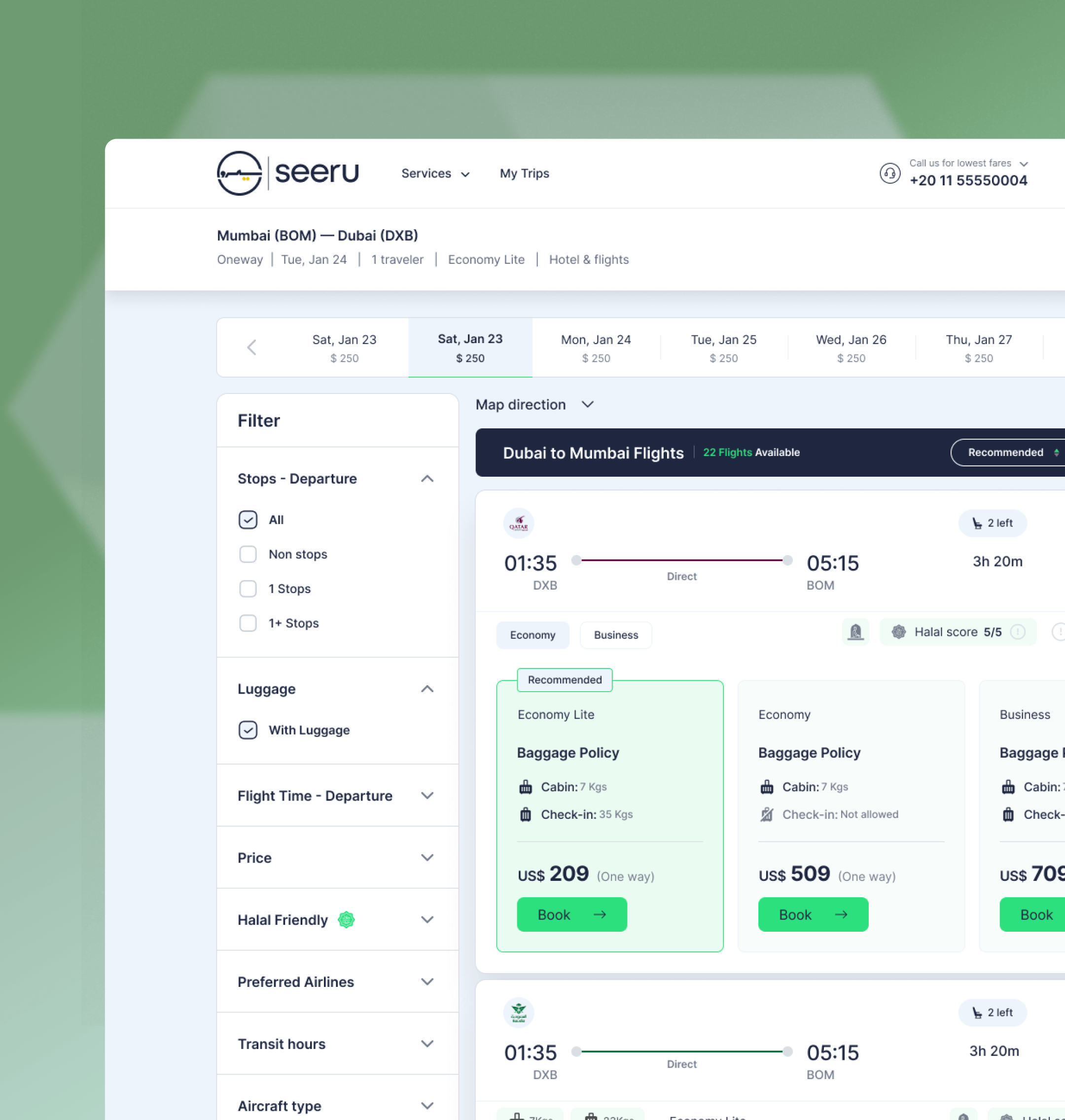The image size is (1065, 1120).
Task: Click the Recommended fare badge
Action: click(x=564, y=679)
